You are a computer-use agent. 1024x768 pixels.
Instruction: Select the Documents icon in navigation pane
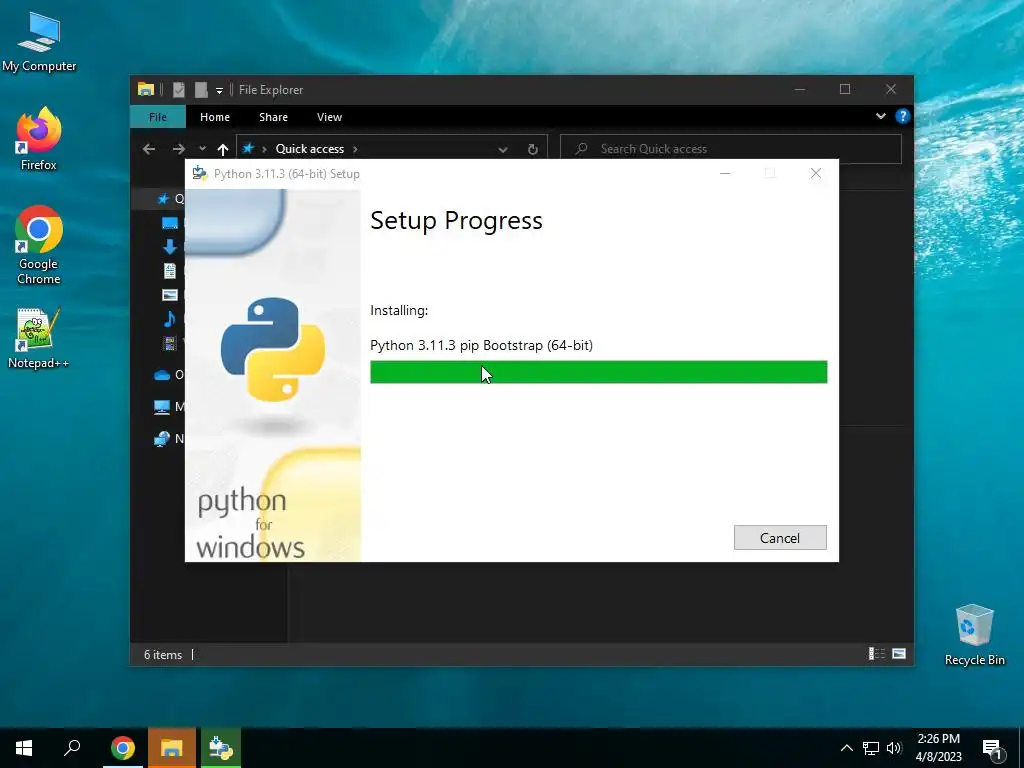[170, 270]
